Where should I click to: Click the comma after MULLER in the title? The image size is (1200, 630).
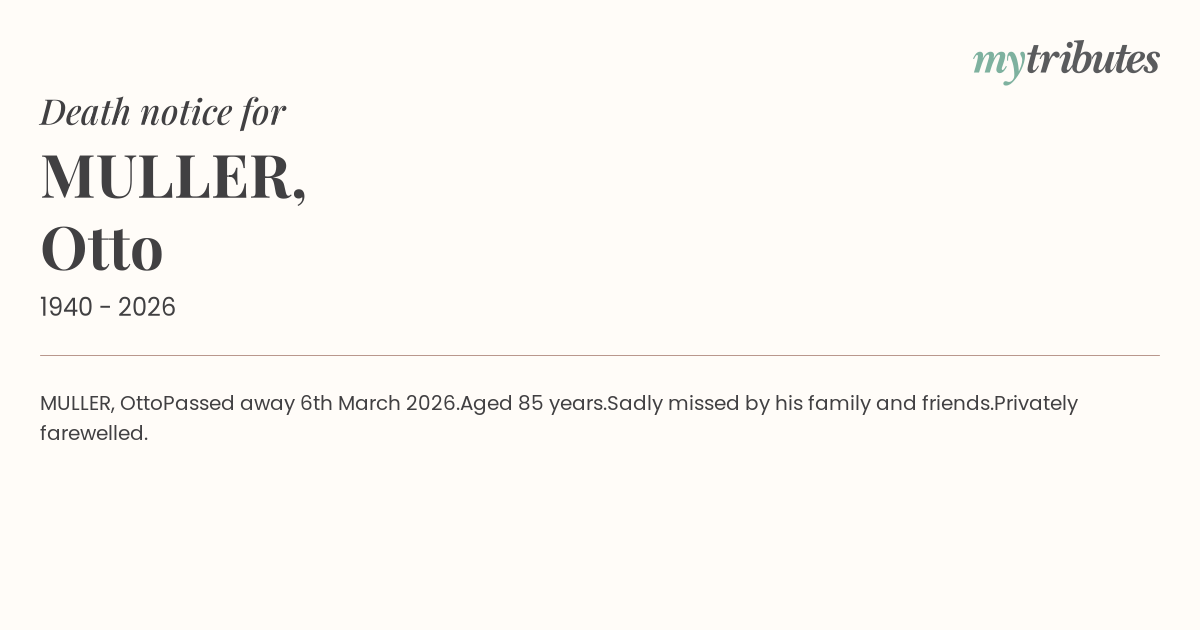pos(299,195)
